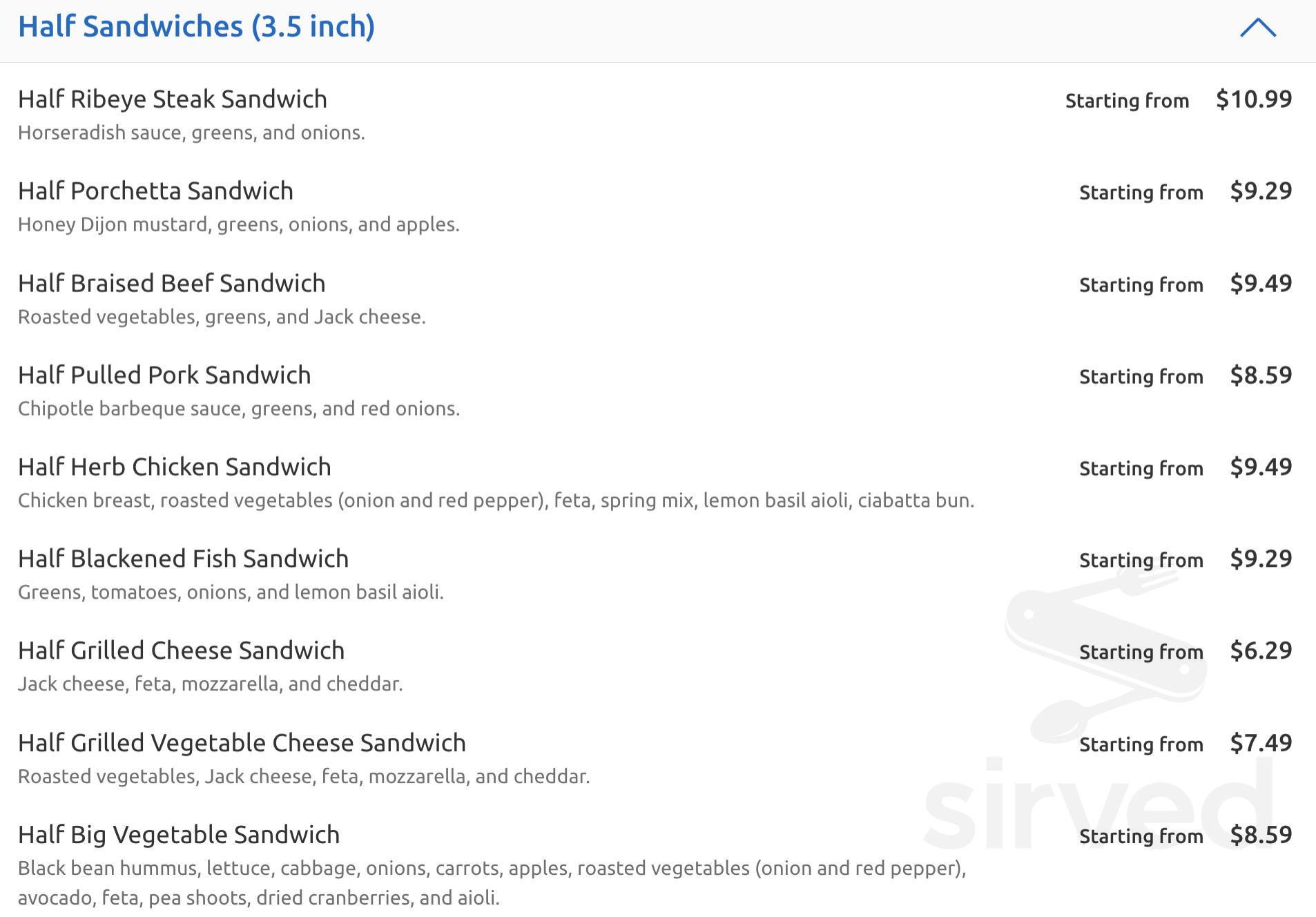
Task: Collapse the Half Sandwiches section chevron
Action: (1258, 28)
